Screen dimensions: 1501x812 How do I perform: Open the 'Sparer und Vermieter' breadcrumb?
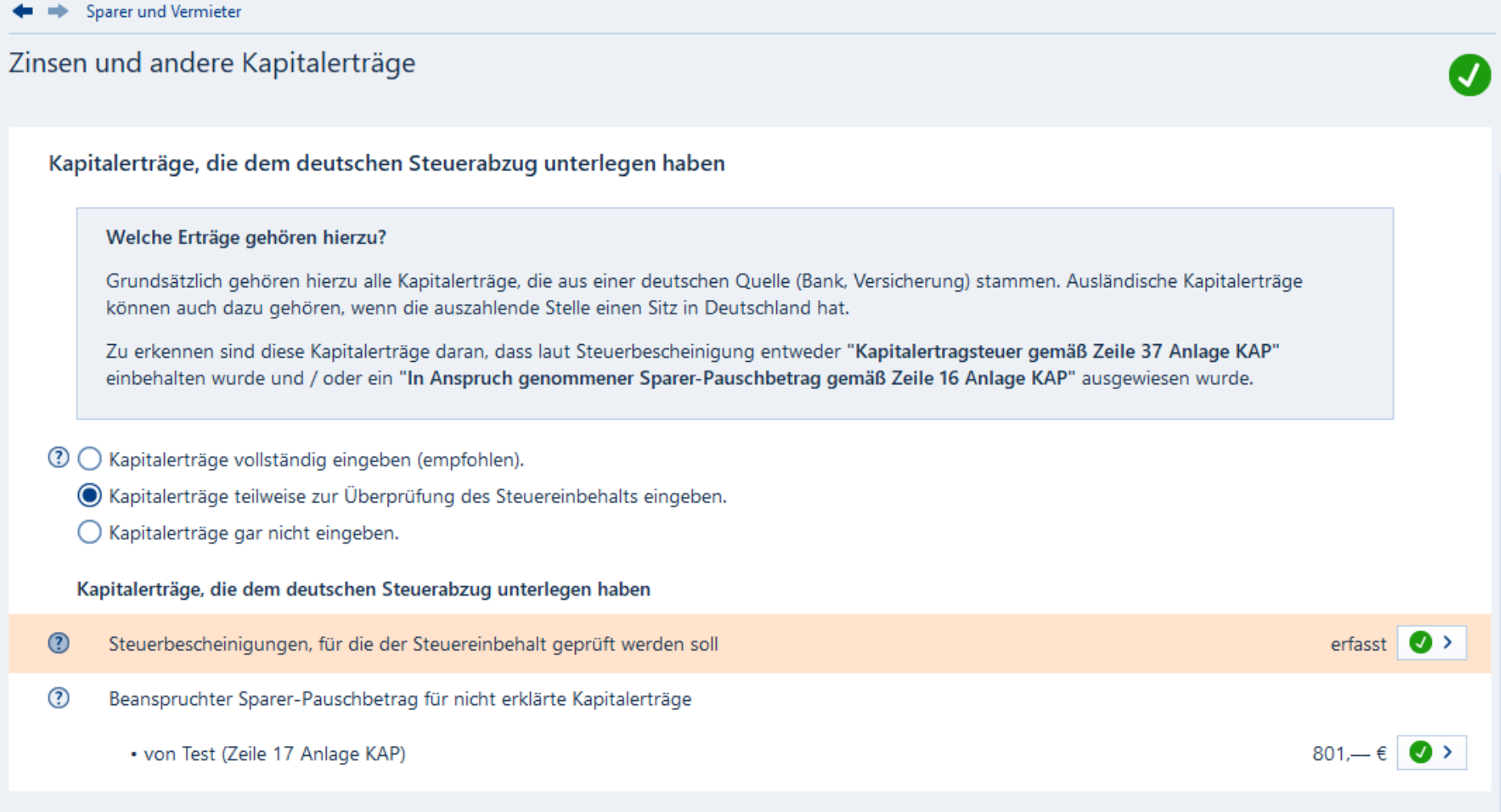(x=163, y=12)
